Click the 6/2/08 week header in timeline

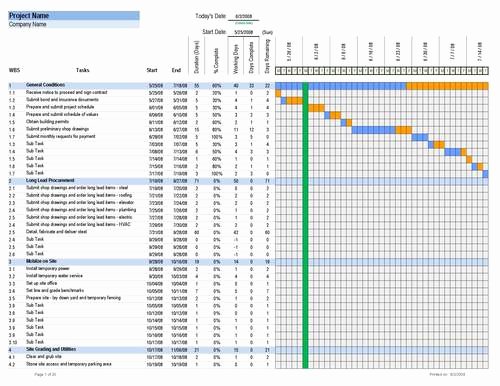pyautogui.click(x=316, y=52)
